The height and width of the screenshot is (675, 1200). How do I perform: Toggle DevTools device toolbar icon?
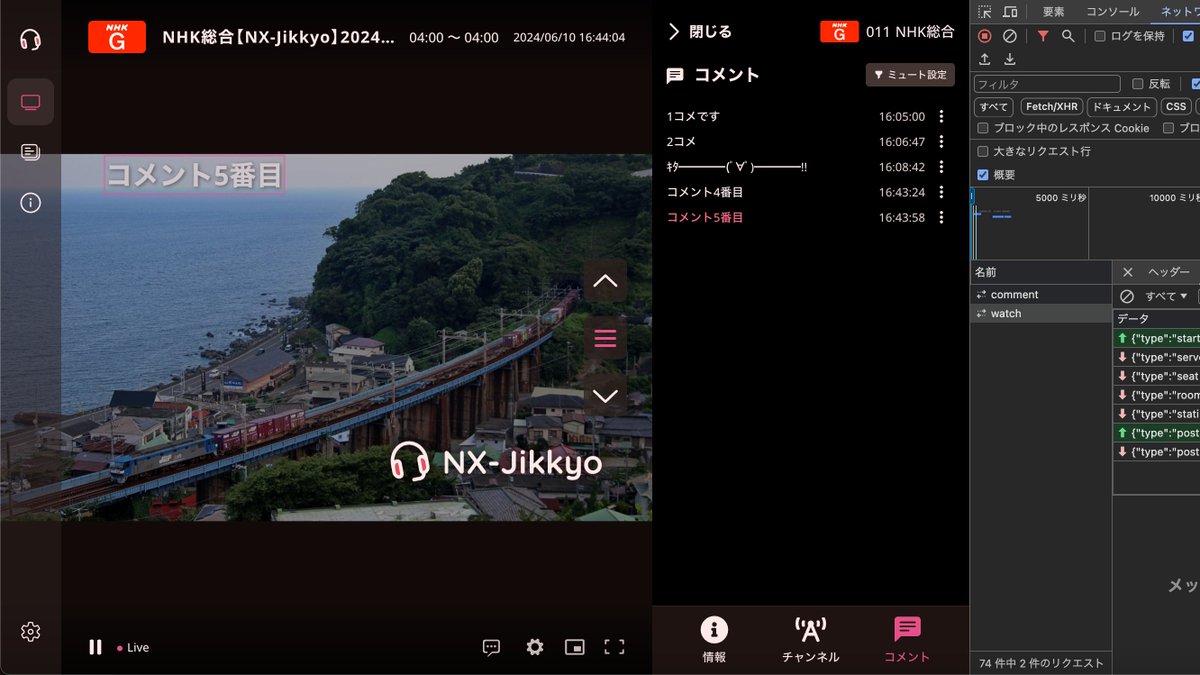pos(1010,12)
